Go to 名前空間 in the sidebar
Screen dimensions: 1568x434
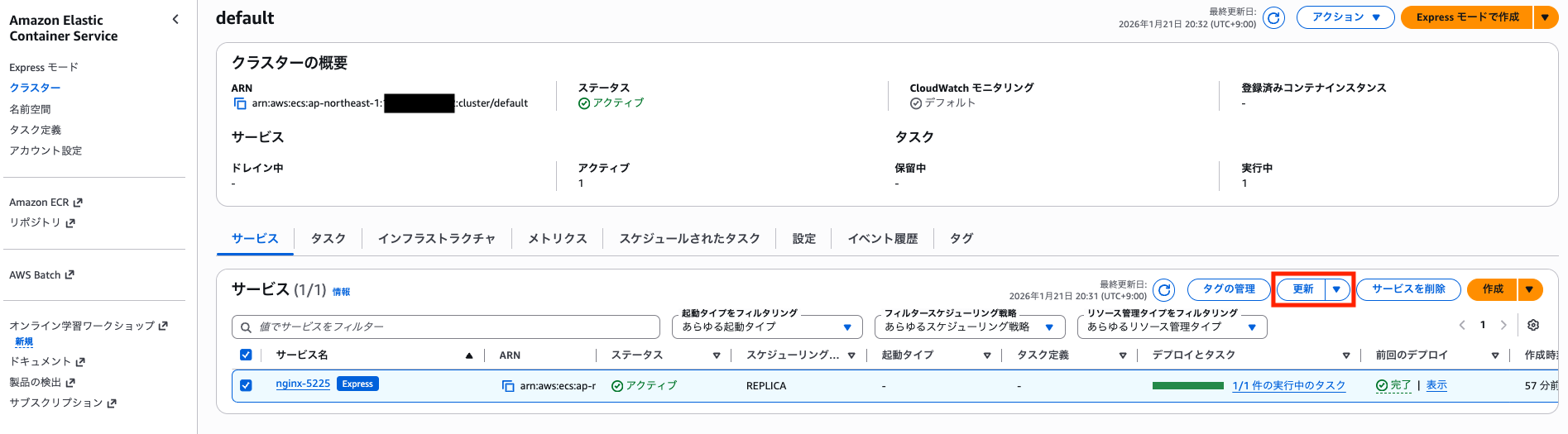[30, 109]
